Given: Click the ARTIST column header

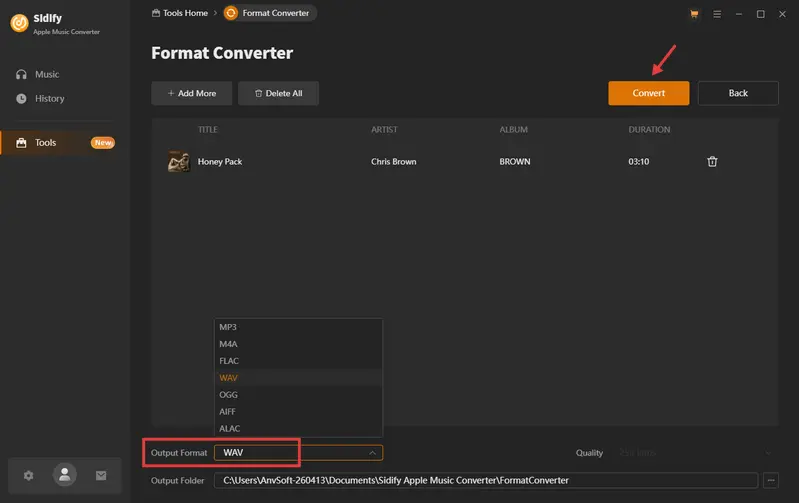Looking at the screenshot, I should pyautogui.click(x=384, y=129).
